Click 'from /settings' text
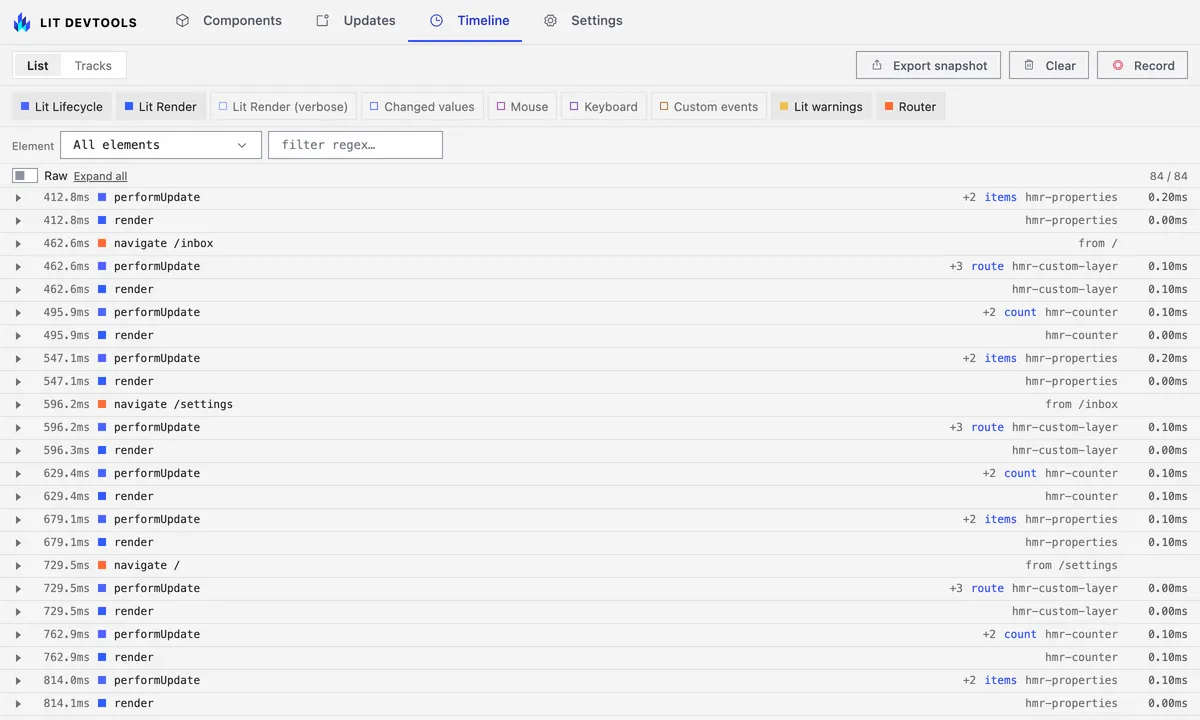Viewport: 1200px width, 720px height. [x=1072, y=565]
